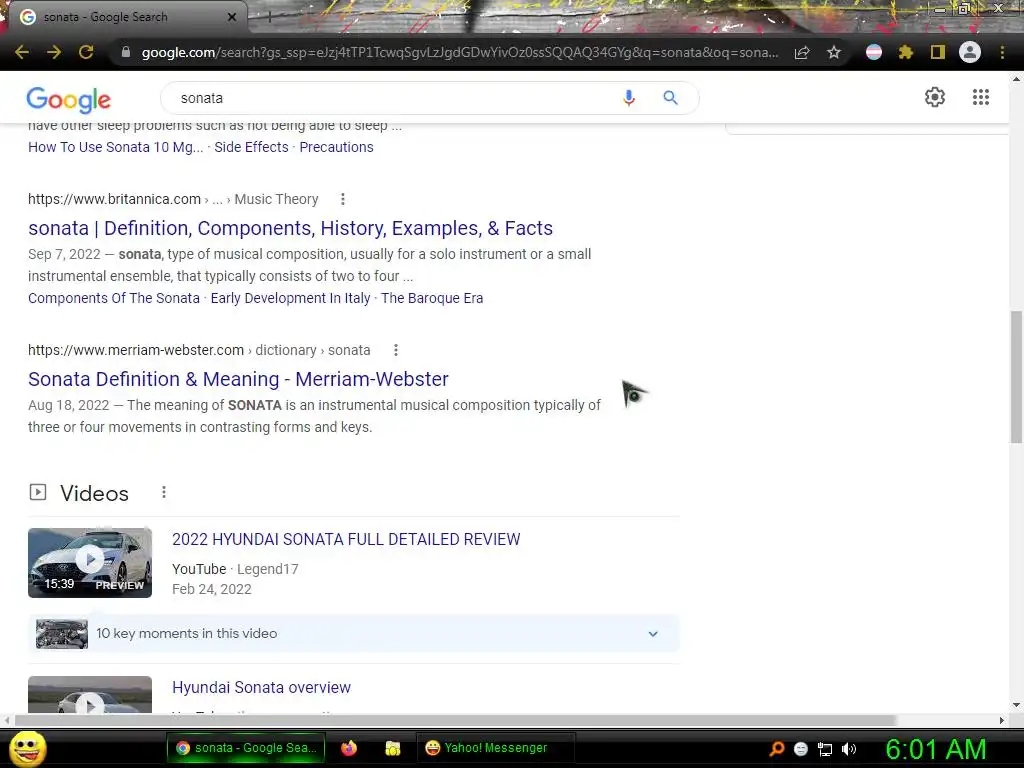Submit the search with the magnifier icon
This screenshot has height=768, width=1024.
click(x=671, y=98)
